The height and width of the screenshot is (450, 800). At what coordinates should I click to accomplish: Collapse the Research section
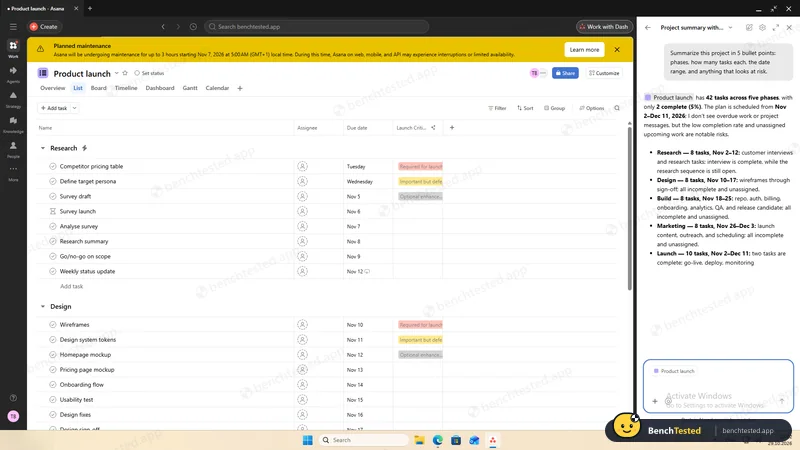click(43, 148)
